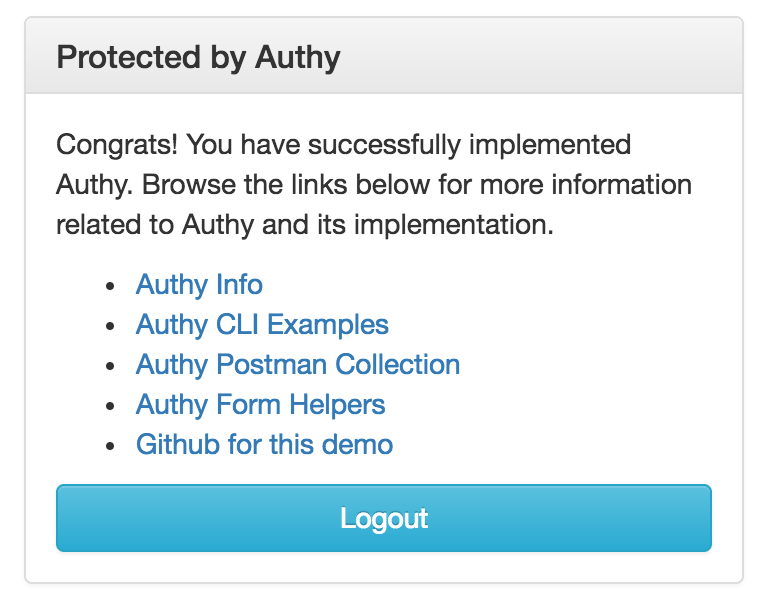Click the words successfully implemented in the paragraph
The width and height of the screenshot is (774, 606).
[x=469, y=145]
